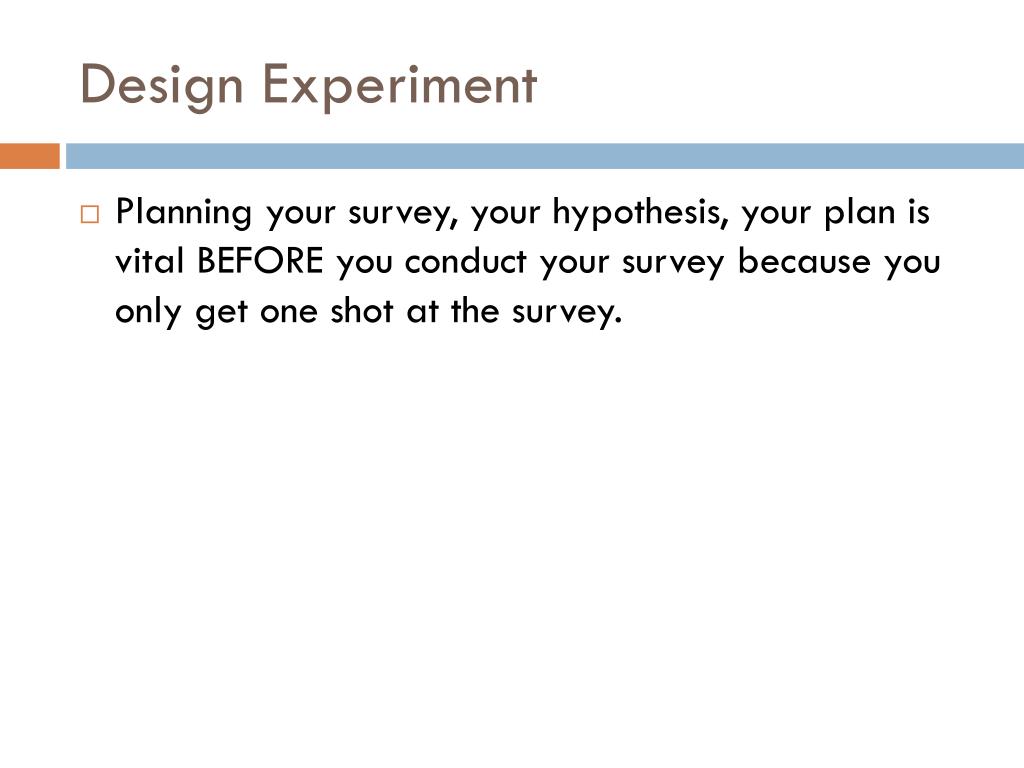Click the word "hypothesis," in first line

click(x=640, y=214)
